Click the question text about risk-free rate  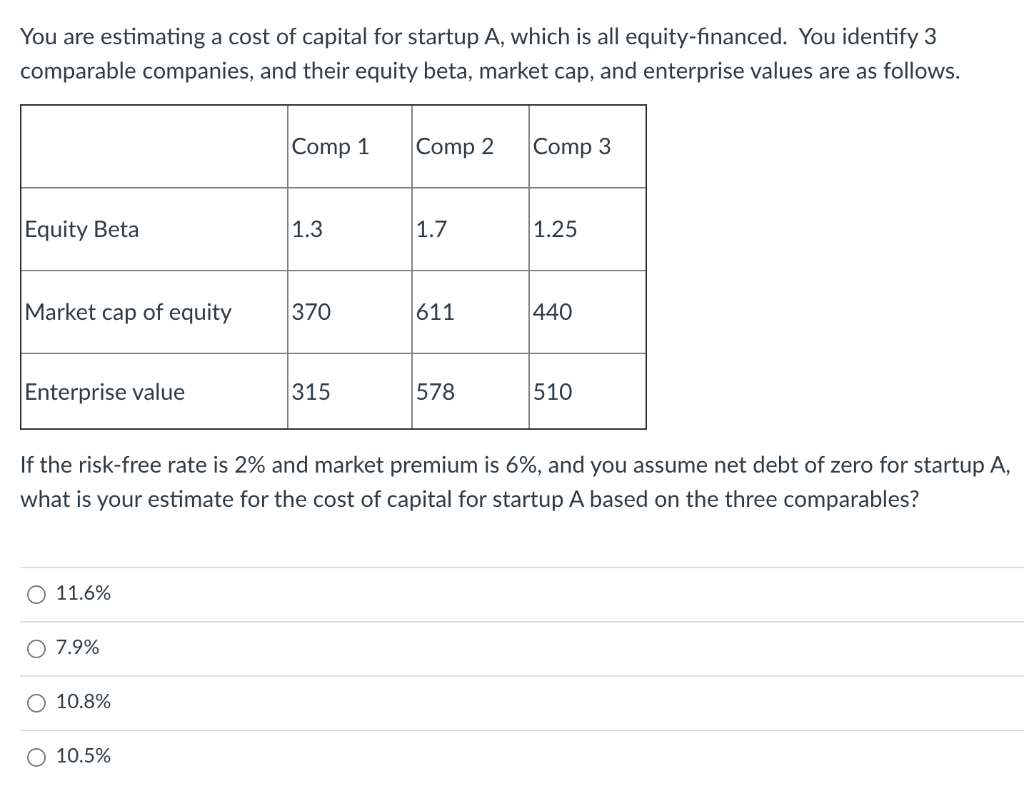tap(512, 481)
